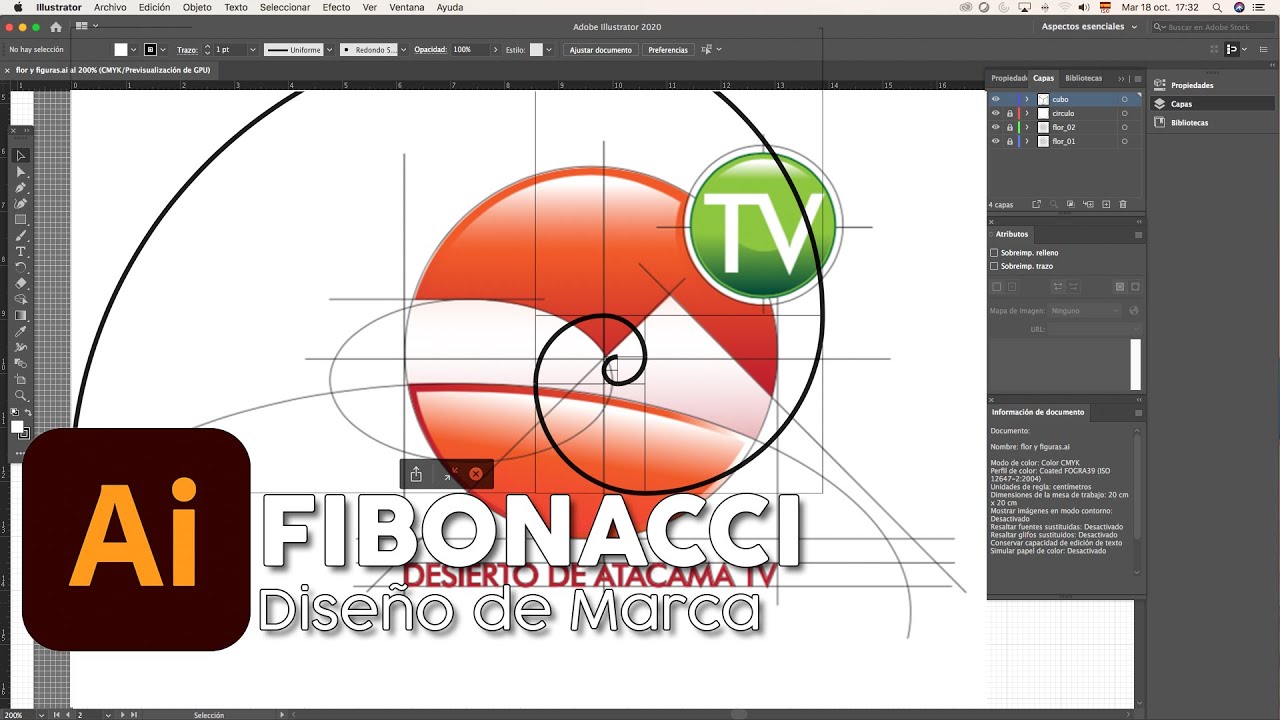Select the Rotate tool

tap(21, 267)
